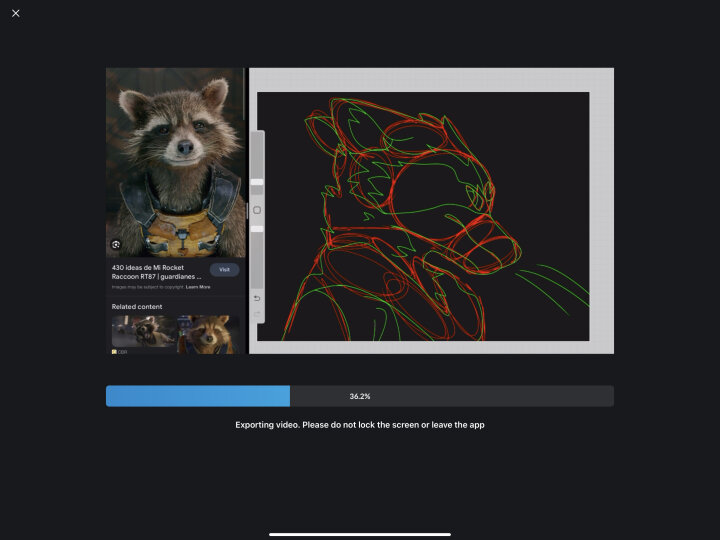Close the video export screen
This screenshot has height=540, width=720.
pos(16,13)
